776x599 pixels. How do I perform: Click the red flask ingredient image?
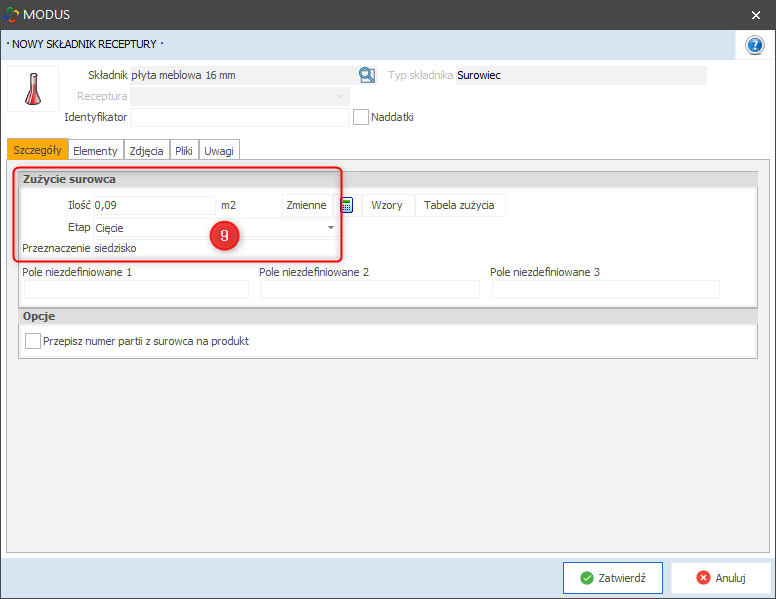[33, 89]
